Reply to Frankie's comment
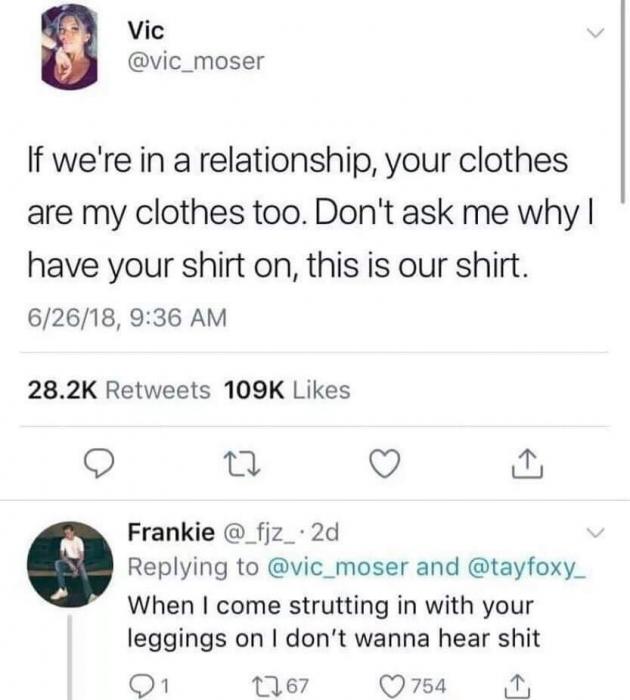The width and height of the screenshot is (630, 700). coord(142,683)
